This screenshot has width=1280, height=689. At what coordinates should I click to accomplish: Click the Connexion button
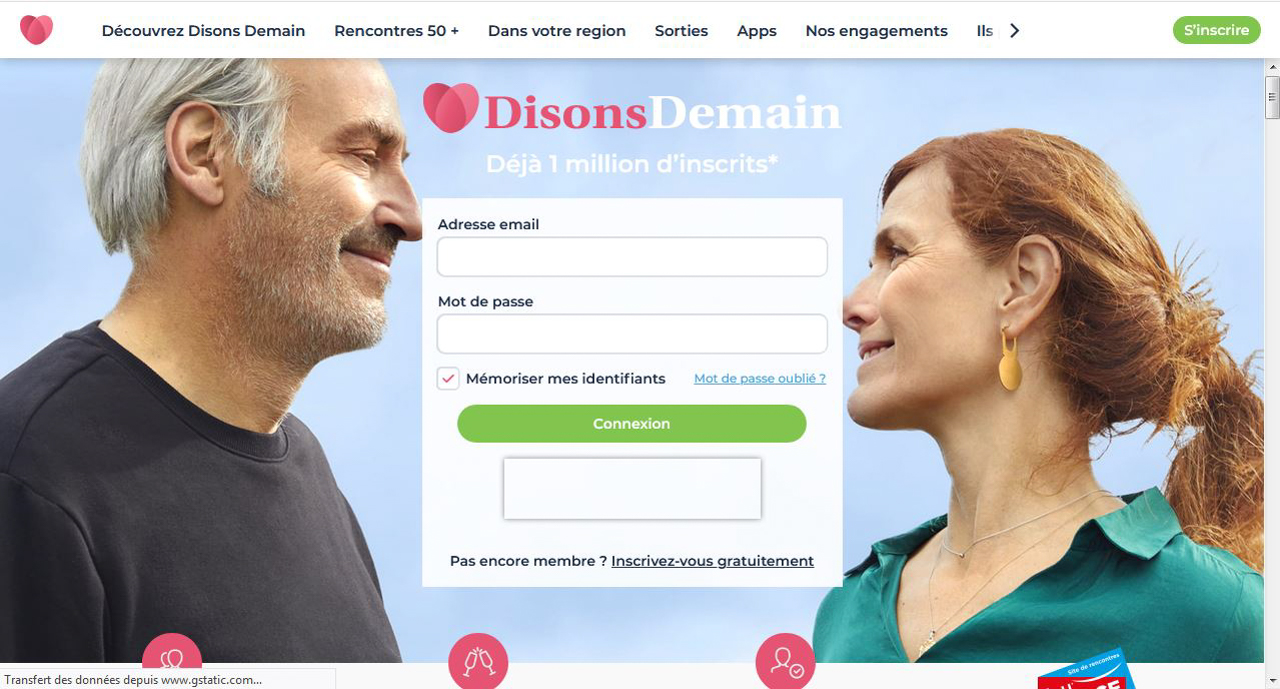pyautogui.click(x=632, y=424)
